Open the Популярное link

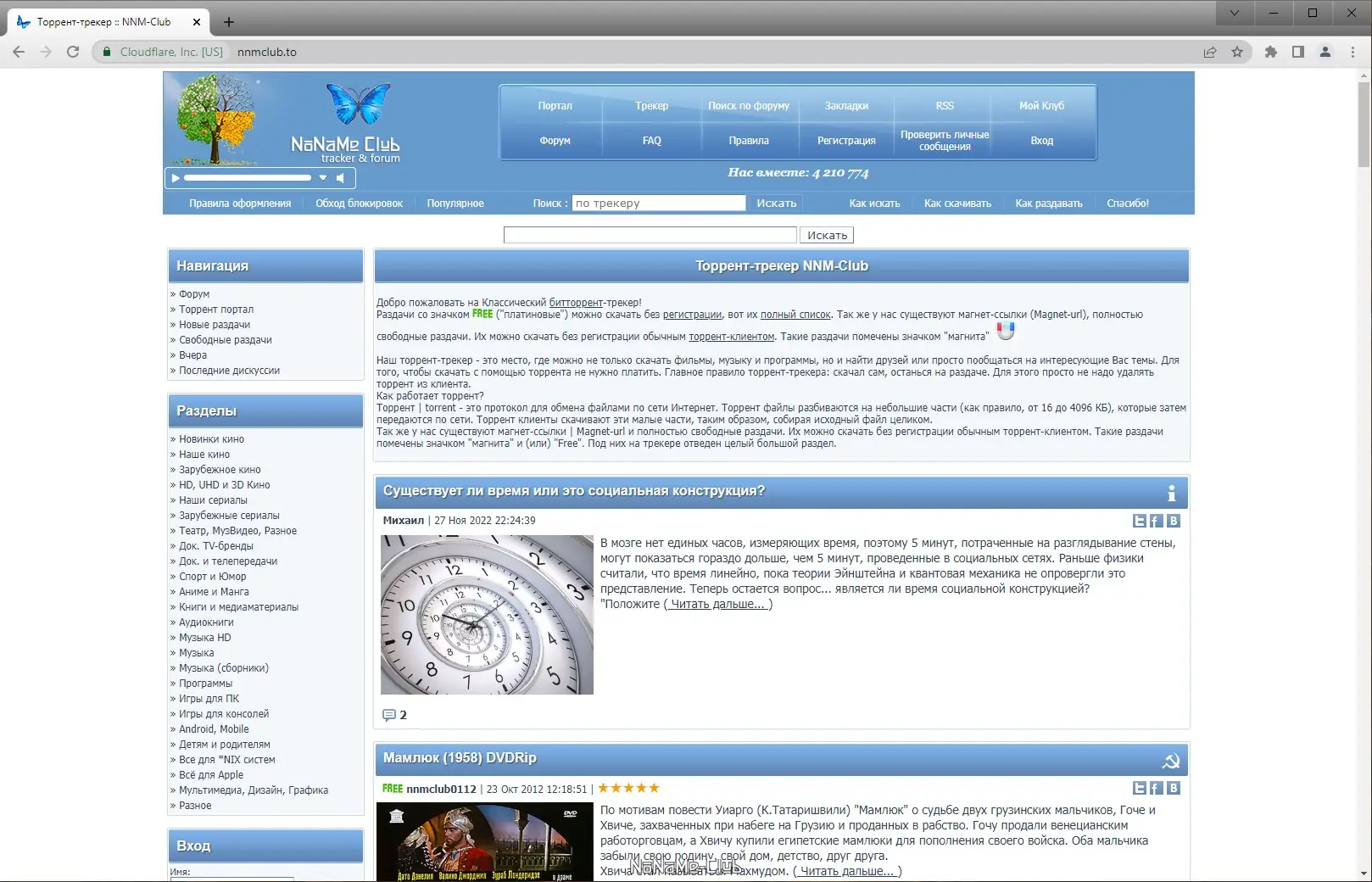(455, 204)
